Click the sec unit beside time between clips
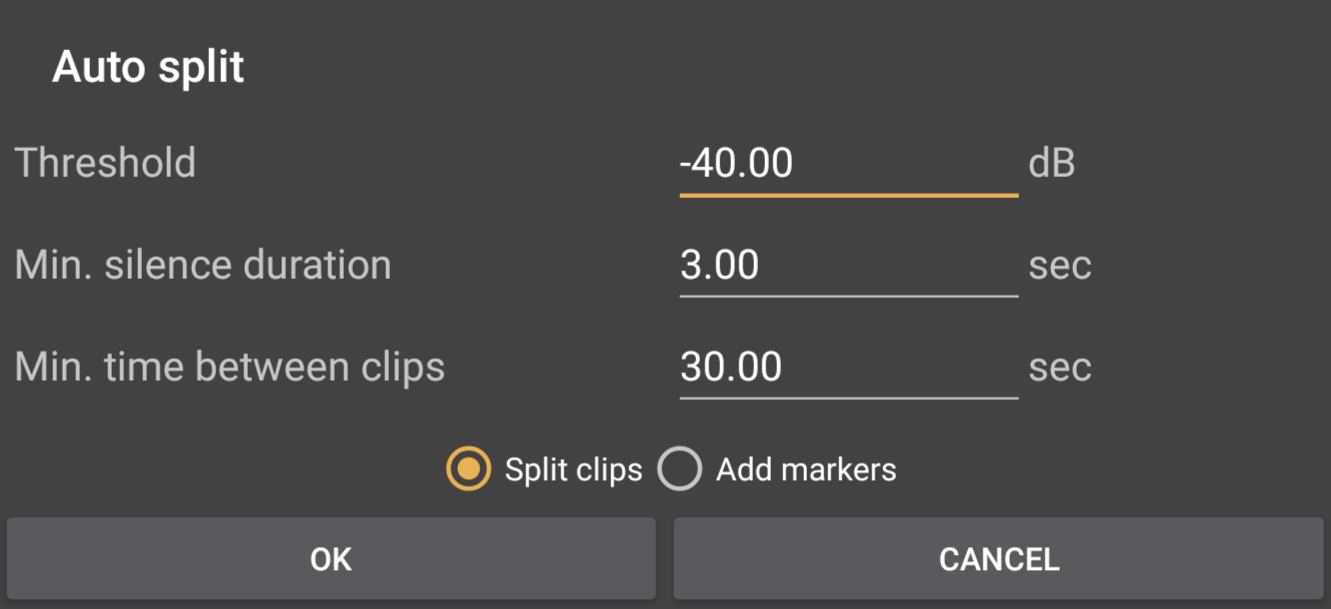1331x609 pixels. coord(1060,368)
